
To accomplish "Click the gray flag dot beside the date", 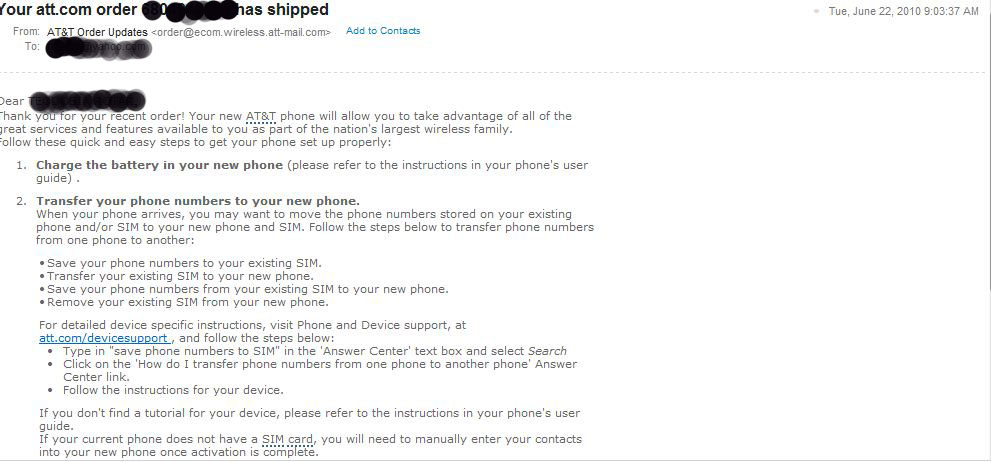I will click(816, 11).
